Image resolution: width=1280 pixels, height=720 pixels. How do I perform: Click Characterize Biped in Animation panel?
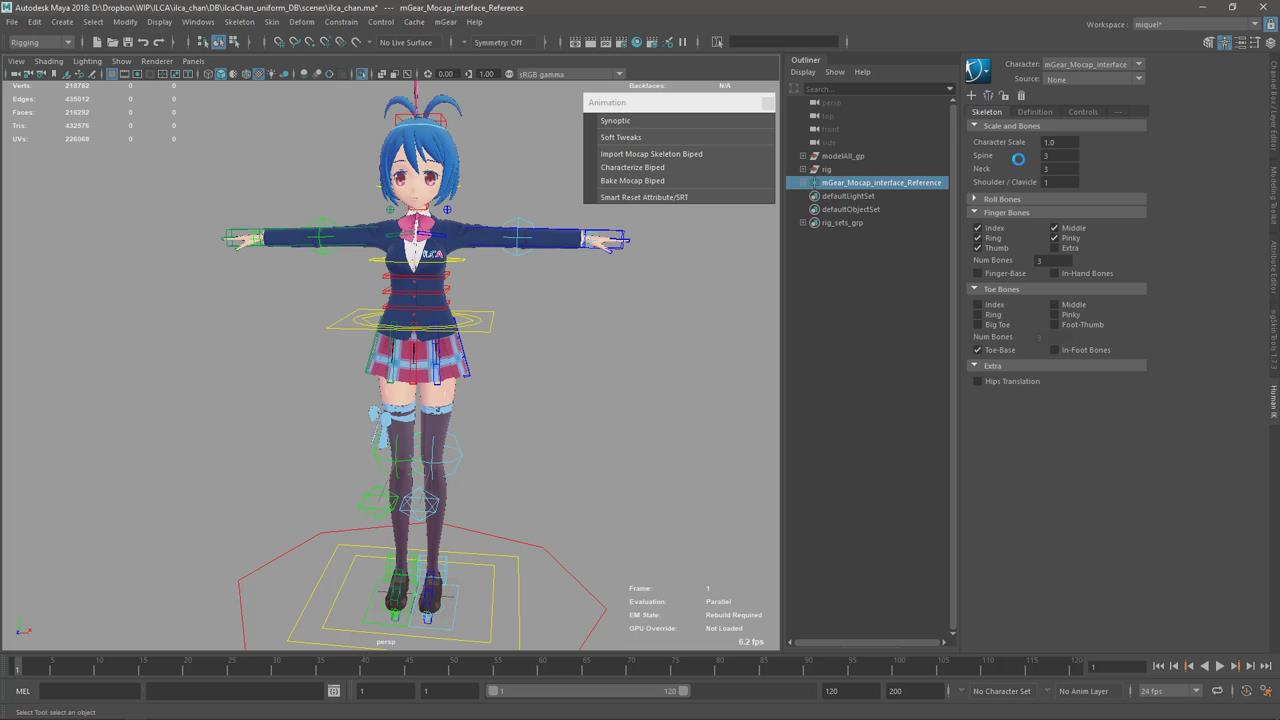click(x=632, y=167)
